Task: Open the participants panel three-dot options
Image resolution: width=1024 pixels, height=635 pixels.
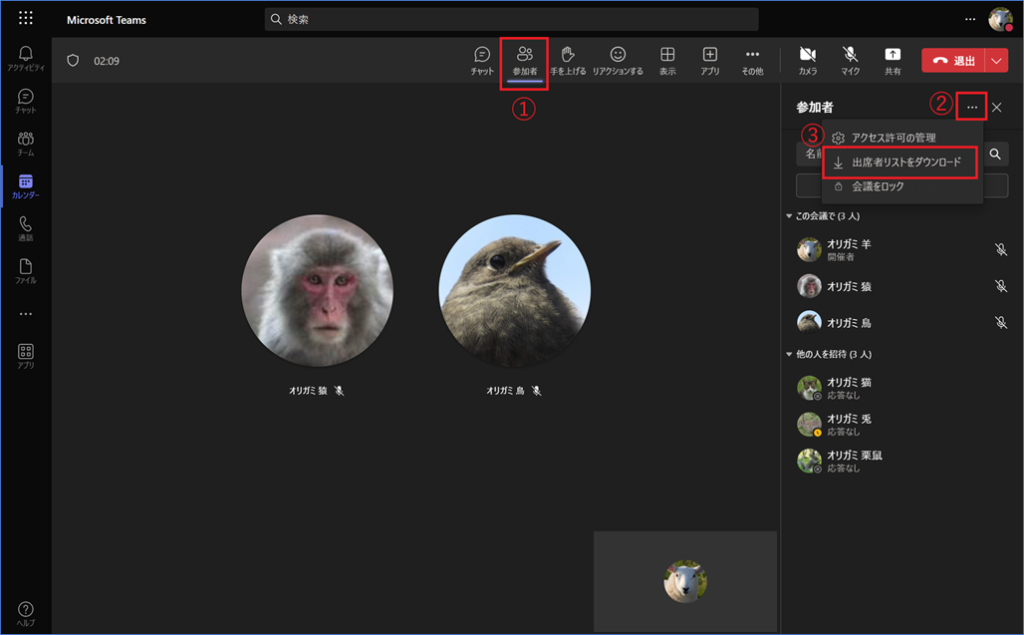Action: 972,107
